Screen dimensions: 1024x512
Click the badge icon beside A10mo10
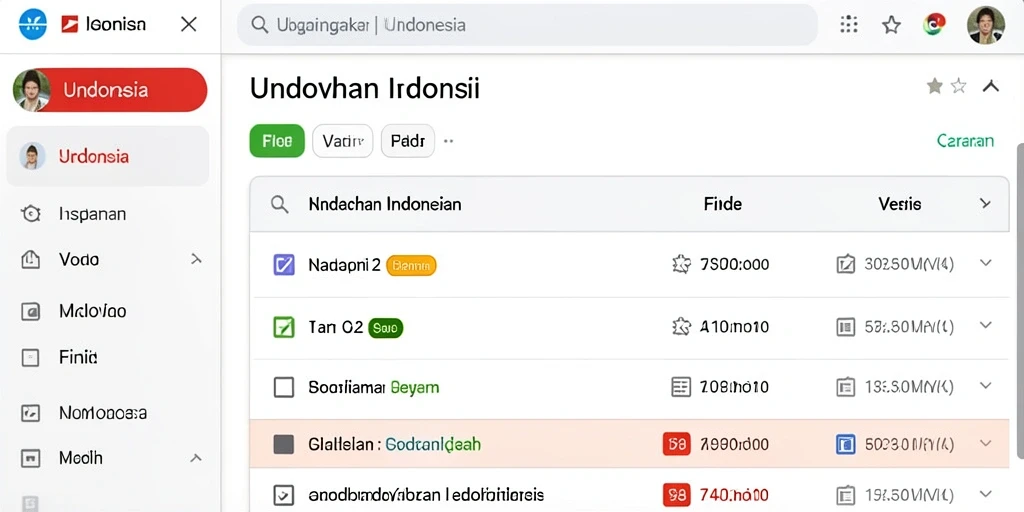coord(681,327)
